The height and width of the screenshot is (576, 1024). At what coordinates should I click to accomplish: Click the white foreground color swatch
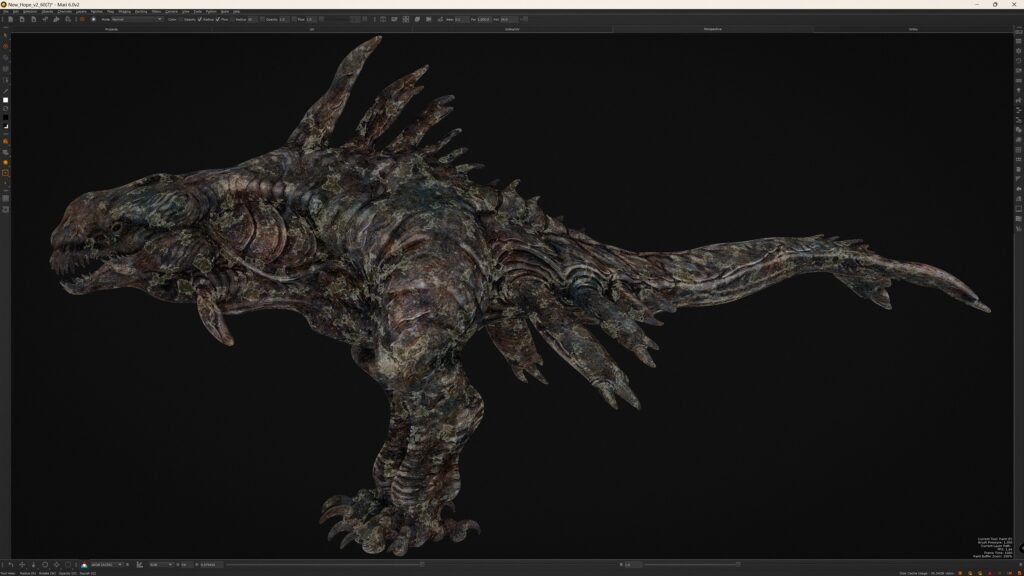tap(5, 100)
